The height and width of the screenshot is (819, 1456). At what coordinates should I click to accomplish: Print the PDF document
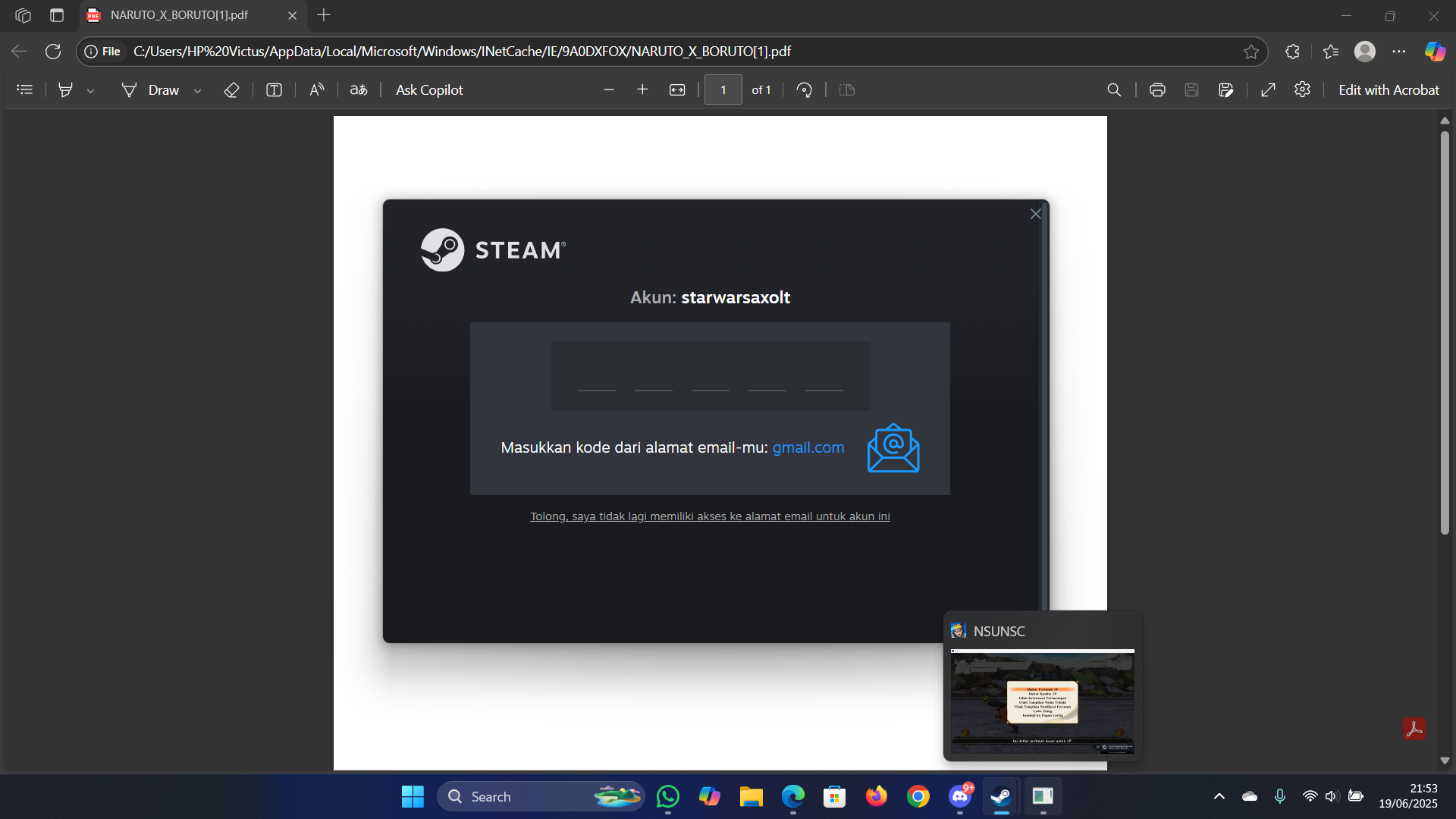click(x=1157, y=89)
